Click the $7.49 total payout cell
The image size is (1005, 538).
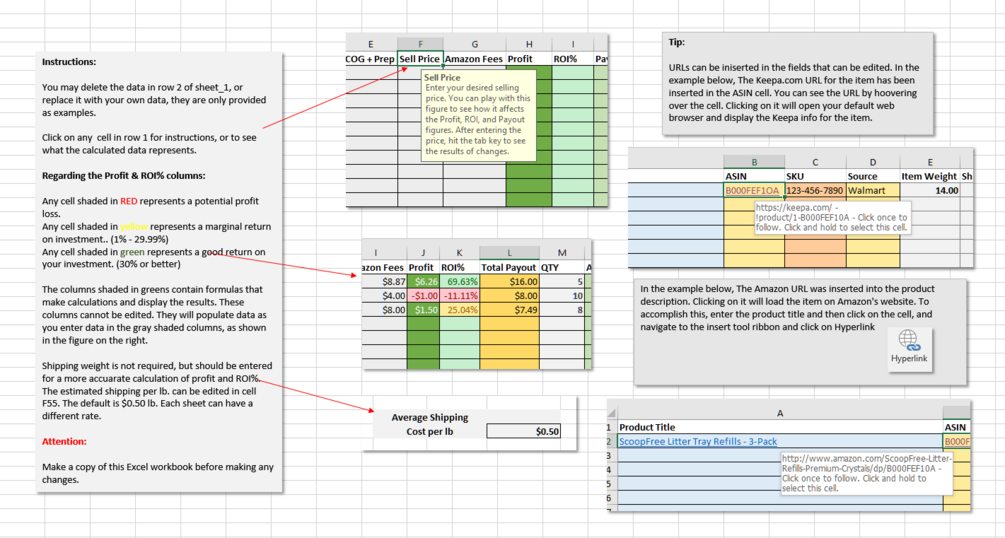(510, 310)
